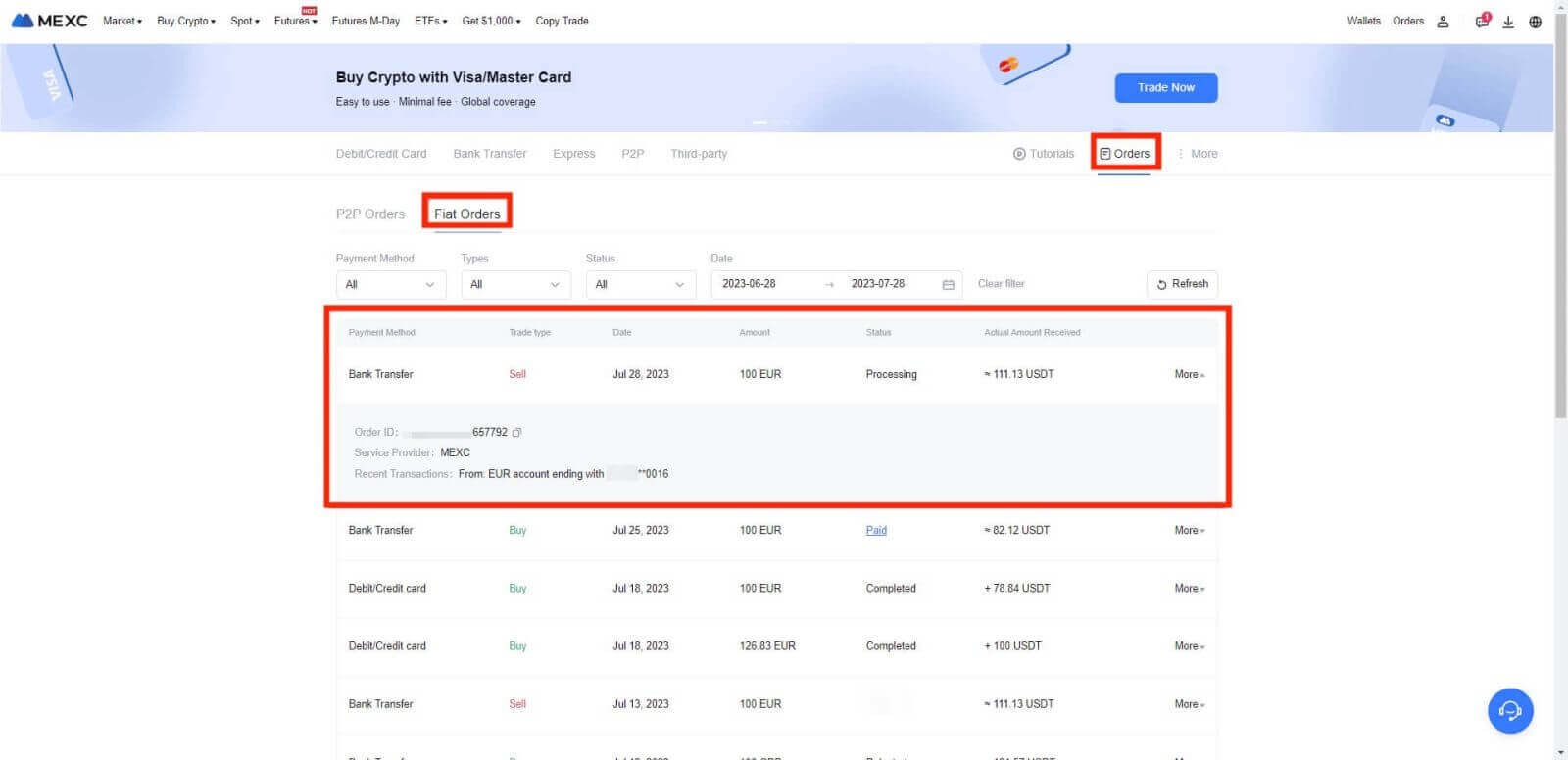Click the download app icon
This screenshot has width=1568, height=760.
click(1508, 22)
